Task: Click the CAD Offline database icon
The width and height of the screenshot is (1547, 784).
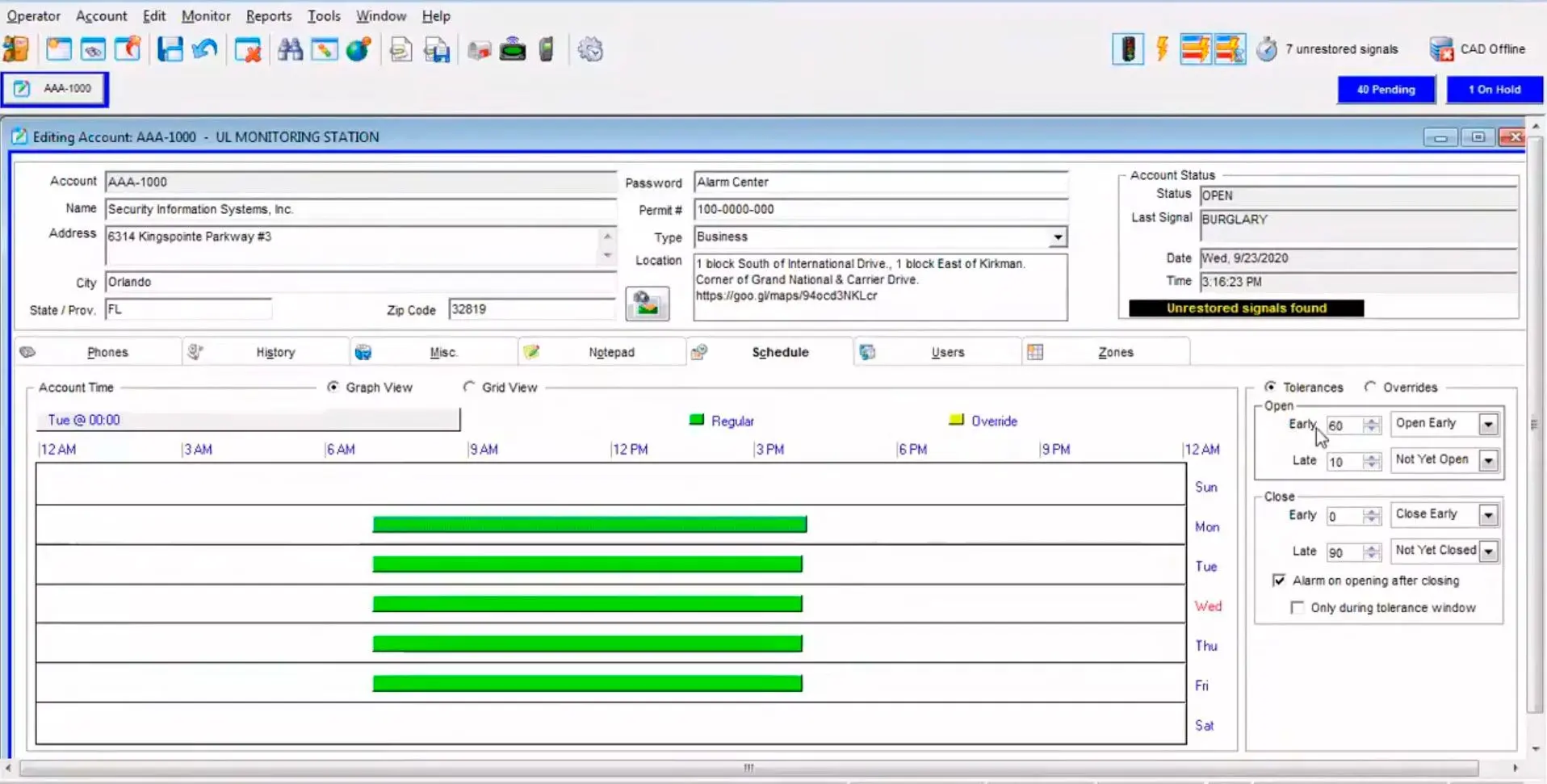Action: point(1441,50)
